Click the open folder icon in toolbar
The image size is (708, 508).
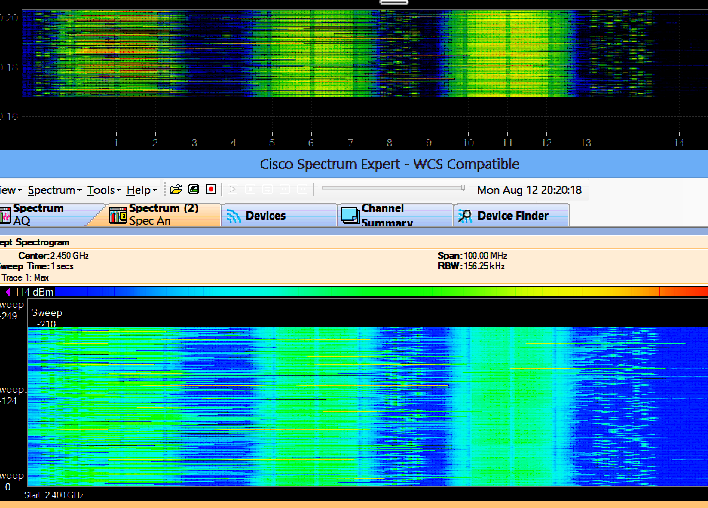point(176,189)
